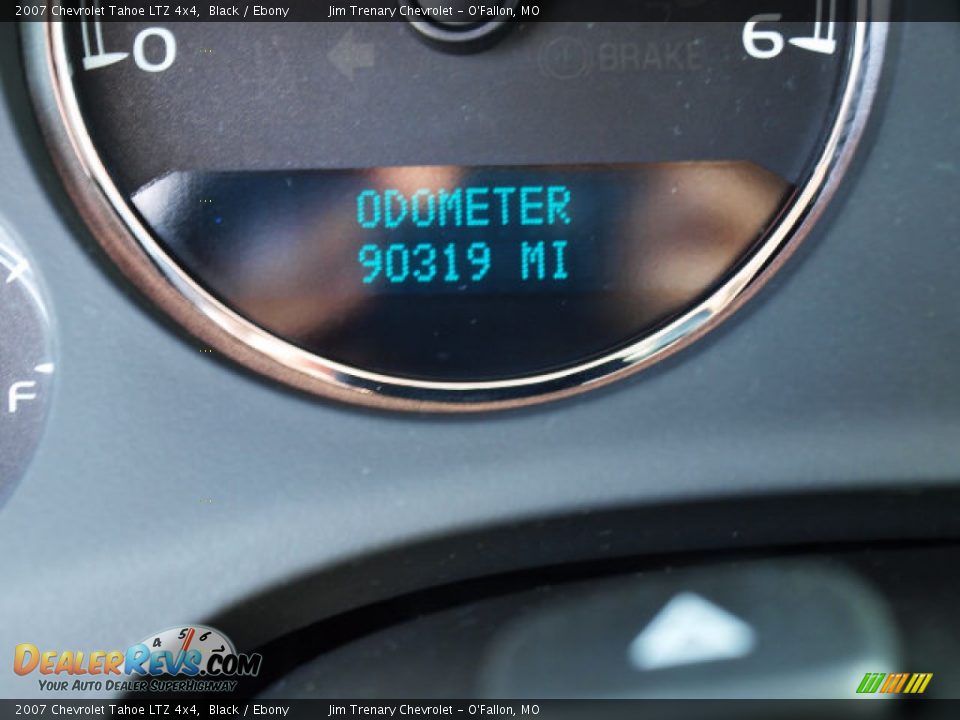Click 'Your Auto Dealer SuperHighway' tagline
960x720 pixels.
(137, 685)
